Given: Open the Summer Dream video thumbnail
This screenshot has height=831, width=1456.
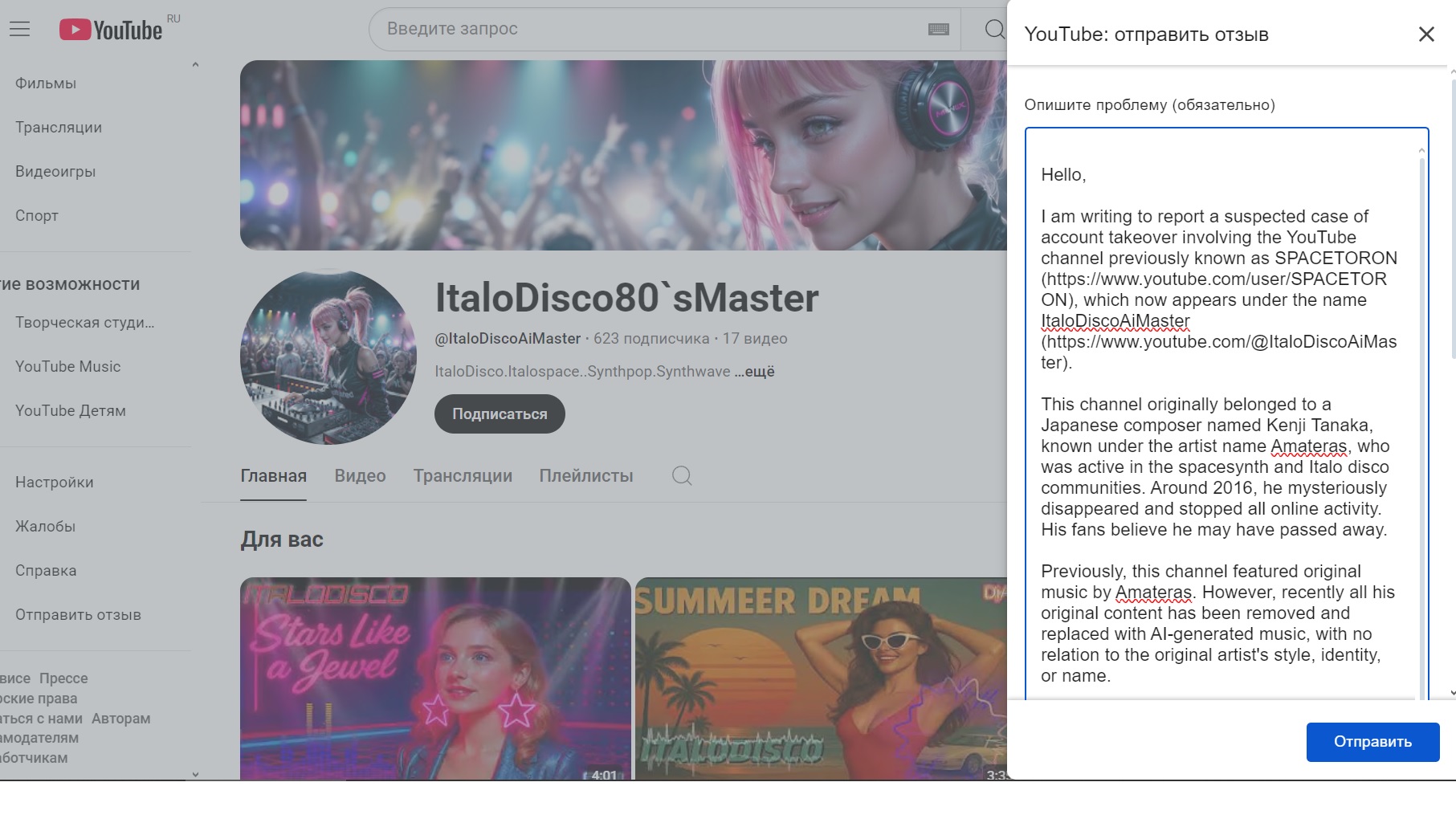Looking at the screenshot, I should click(821, 678).
